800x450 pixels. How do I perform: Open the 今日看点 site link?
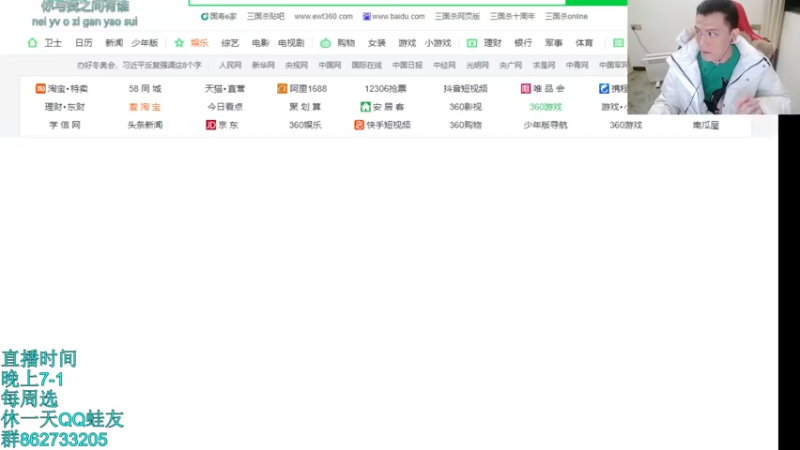click(225, 107)
